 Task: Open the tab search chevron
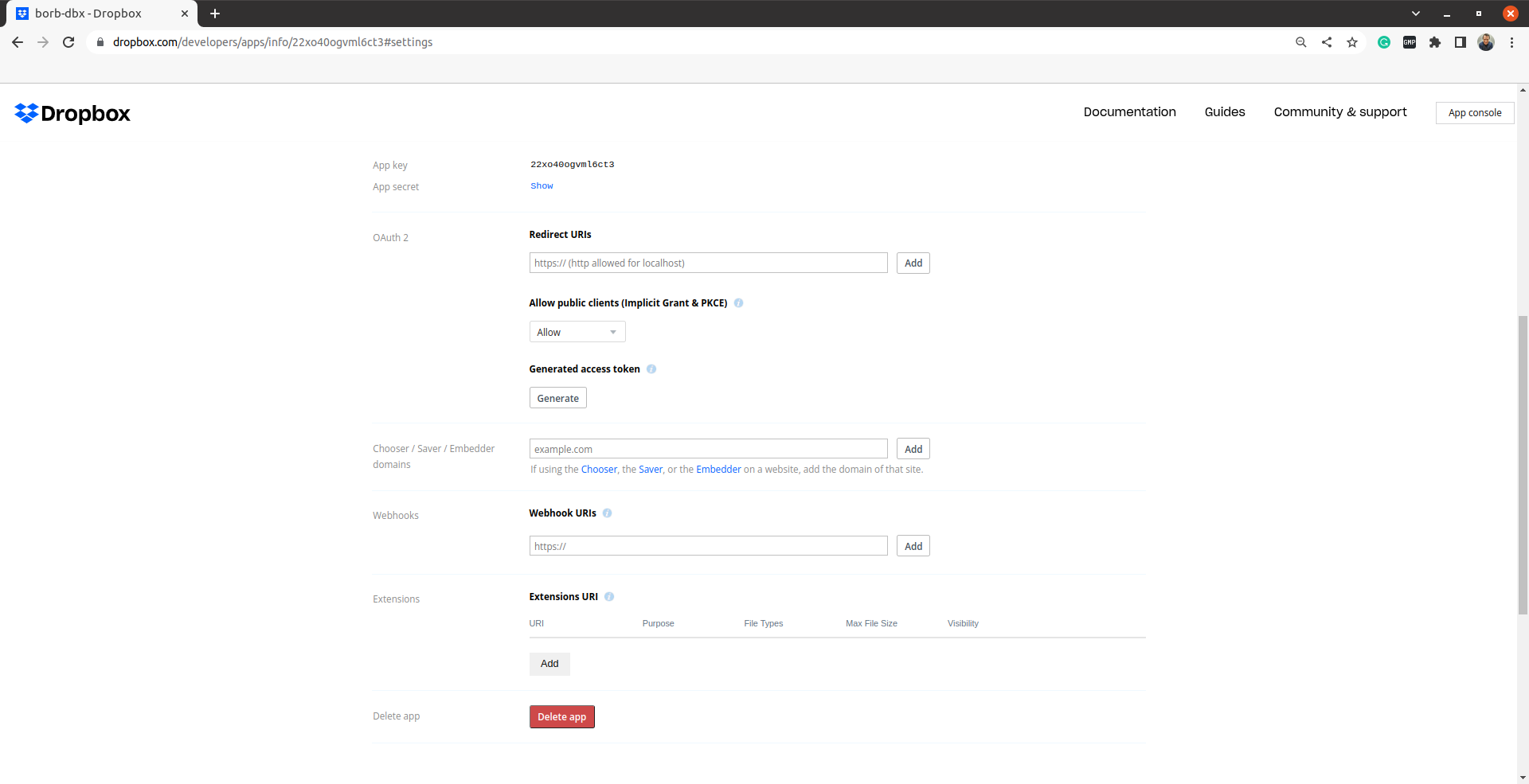[x=1416, y=14]
